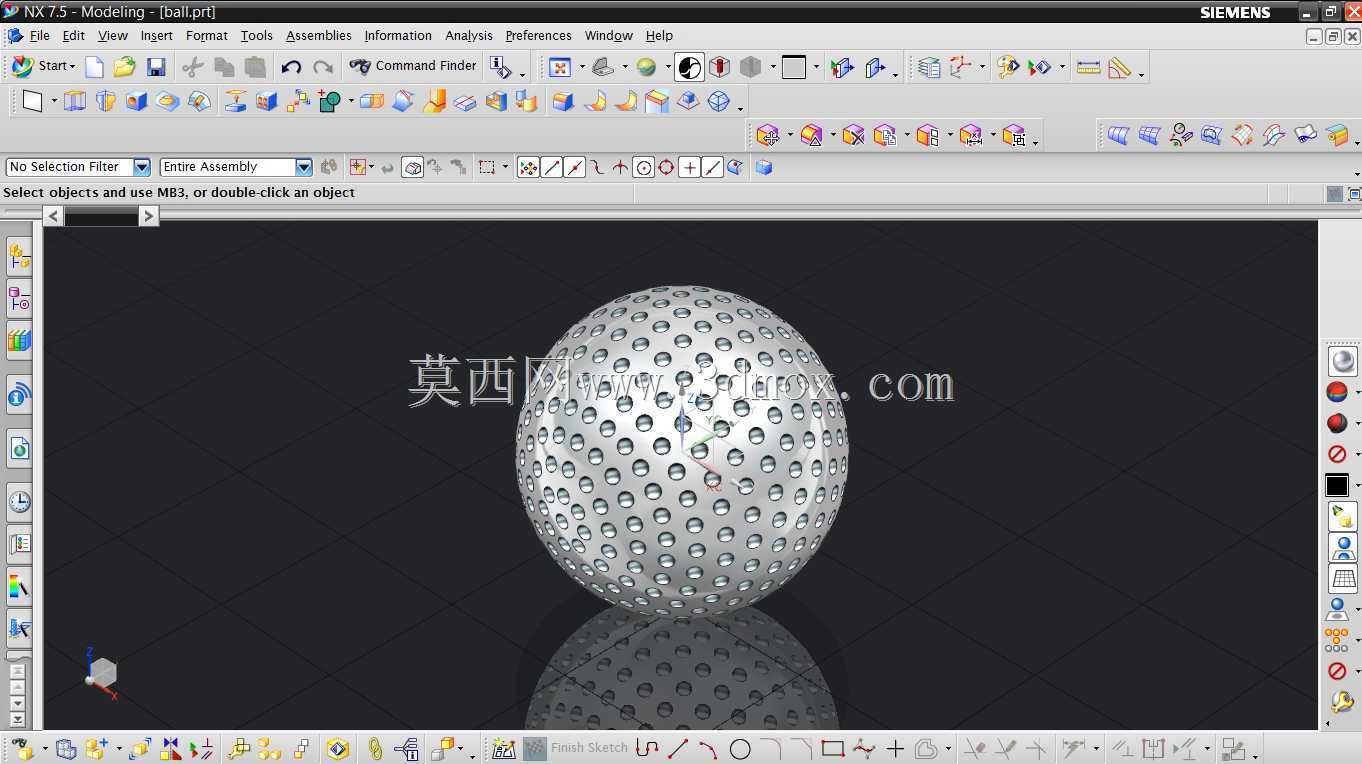Click the Point plus tool in bottom toolbar

tap(895, 748)
